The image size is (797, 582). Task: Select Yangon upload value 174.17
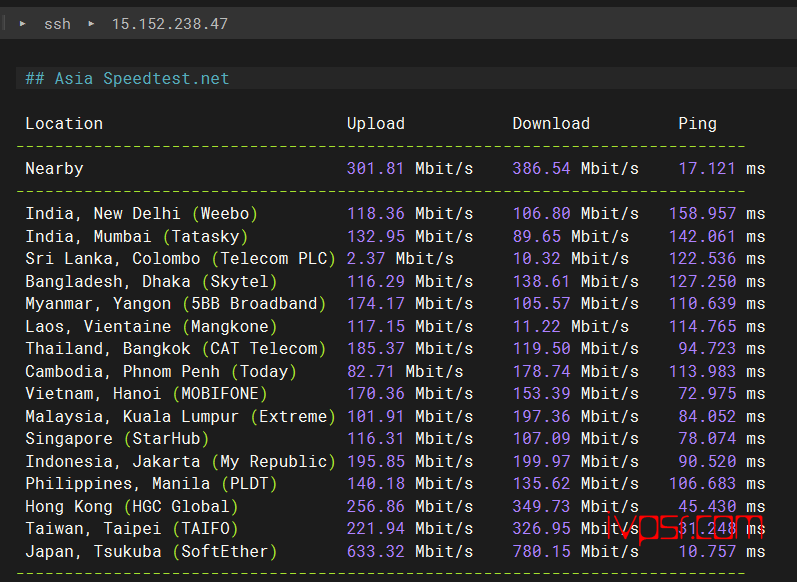(375, 303)
